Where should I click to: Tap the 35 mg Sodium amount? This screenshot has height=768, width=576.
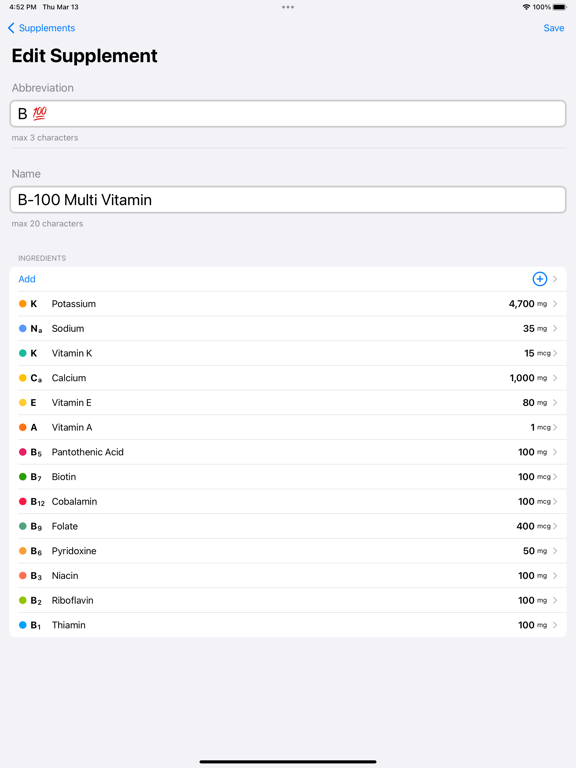535,328
